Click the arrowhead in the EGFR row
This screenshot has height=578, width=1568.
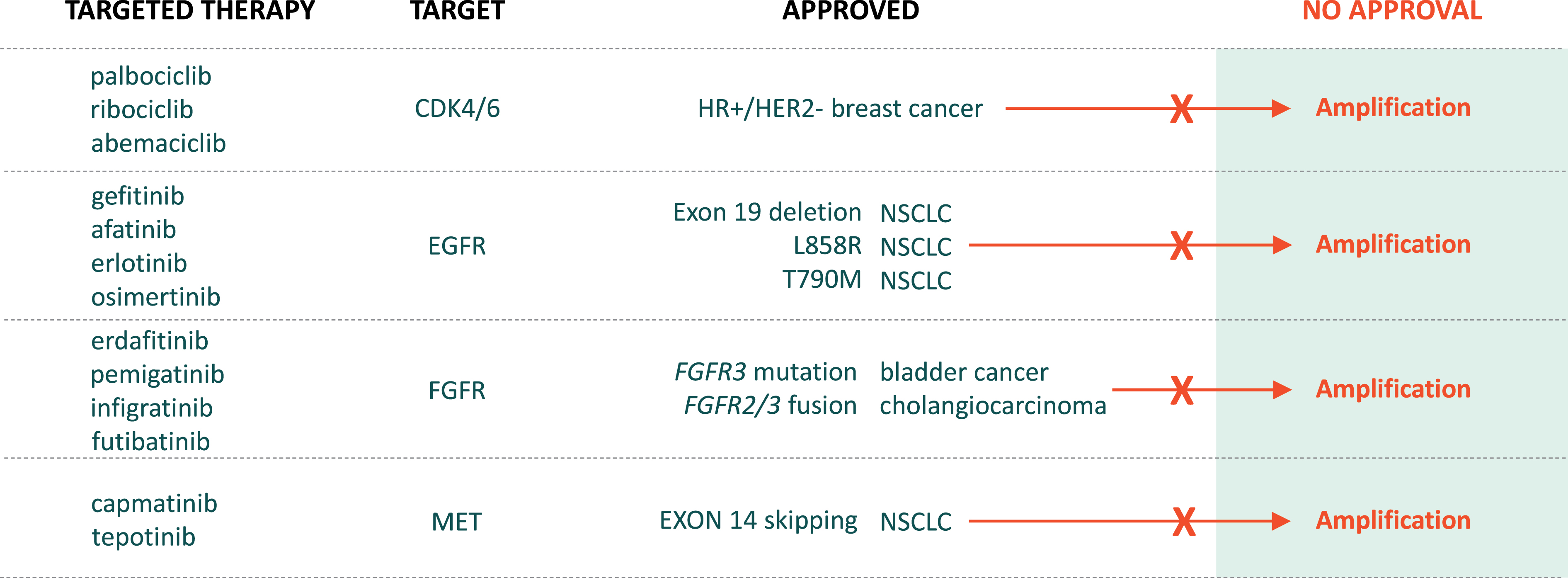pos(1281,245)
